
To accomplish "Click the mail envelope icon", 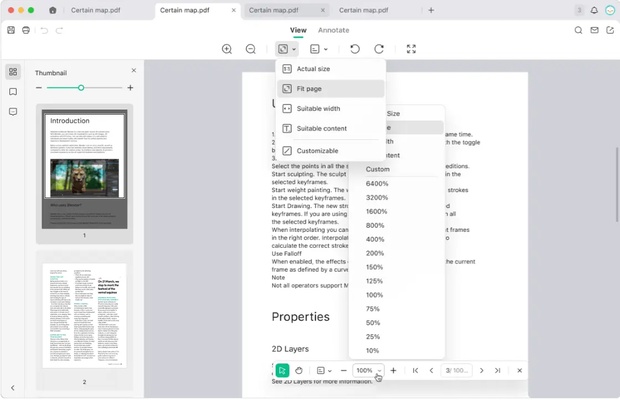I will (594, 30).
